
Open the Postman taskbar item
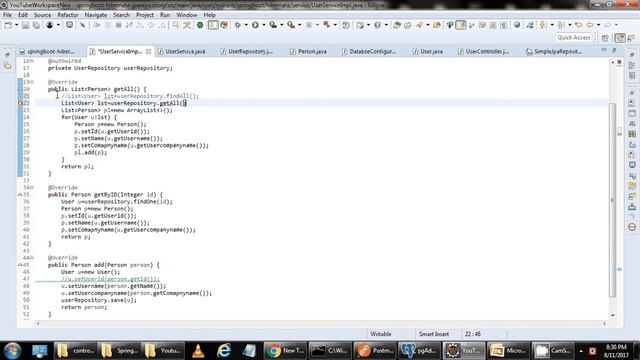click(x=374, y=351)
